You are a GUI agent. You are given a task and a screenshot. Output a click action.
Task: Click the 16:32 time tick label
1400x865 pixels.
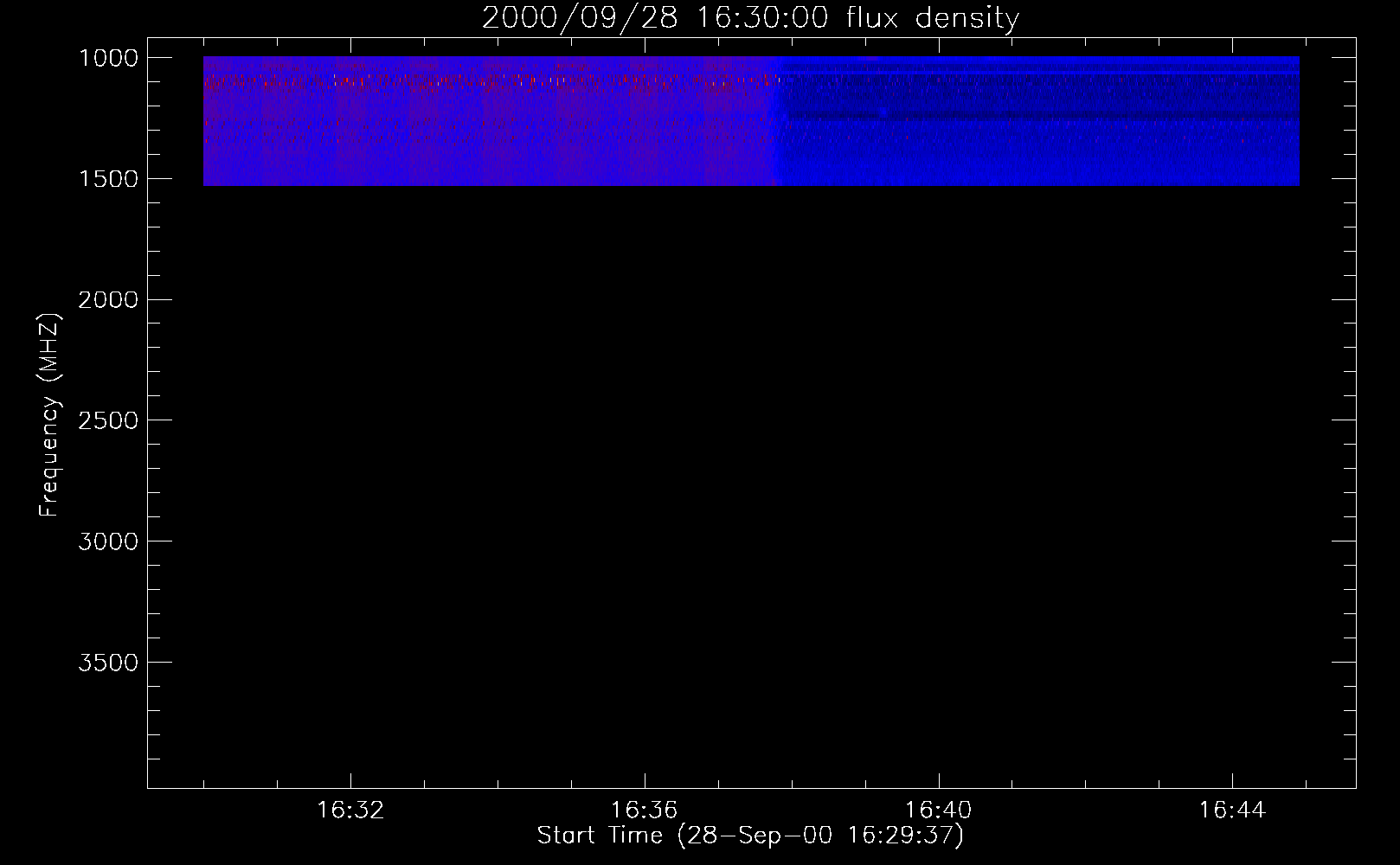pos(350,811)
